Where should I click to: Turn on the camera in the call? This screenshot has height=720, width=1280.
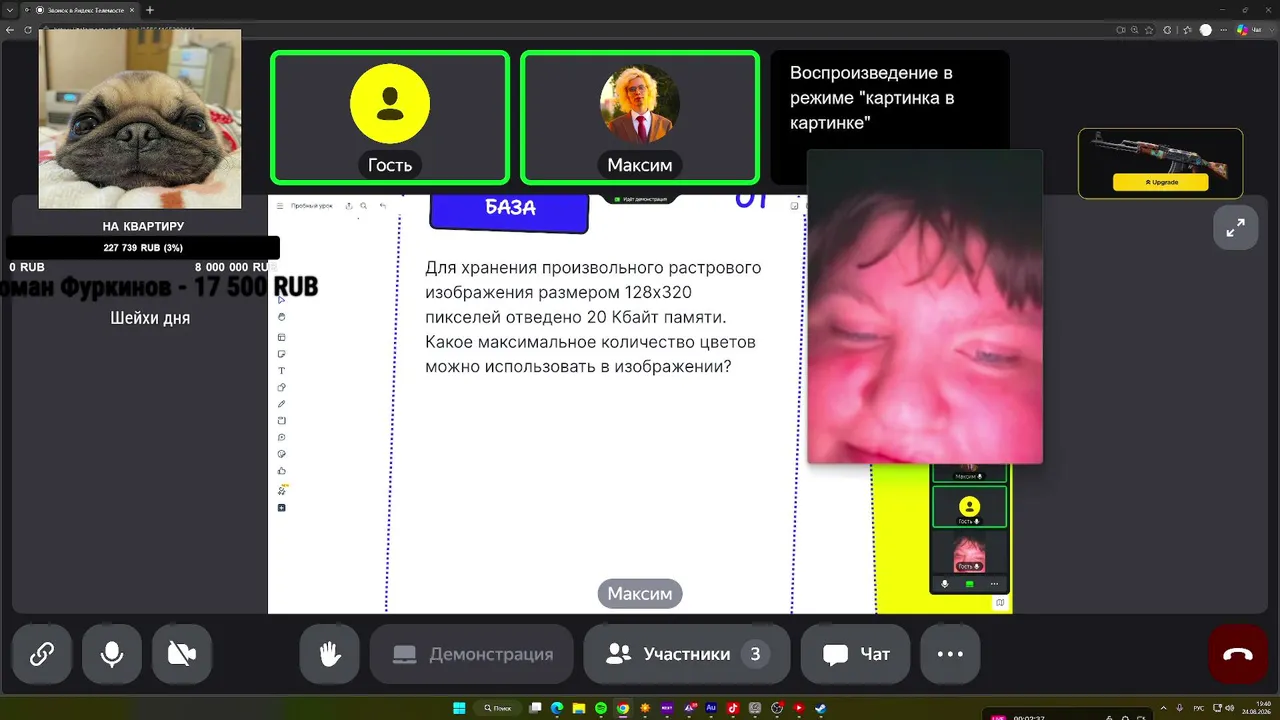click(x=182, y=654)
